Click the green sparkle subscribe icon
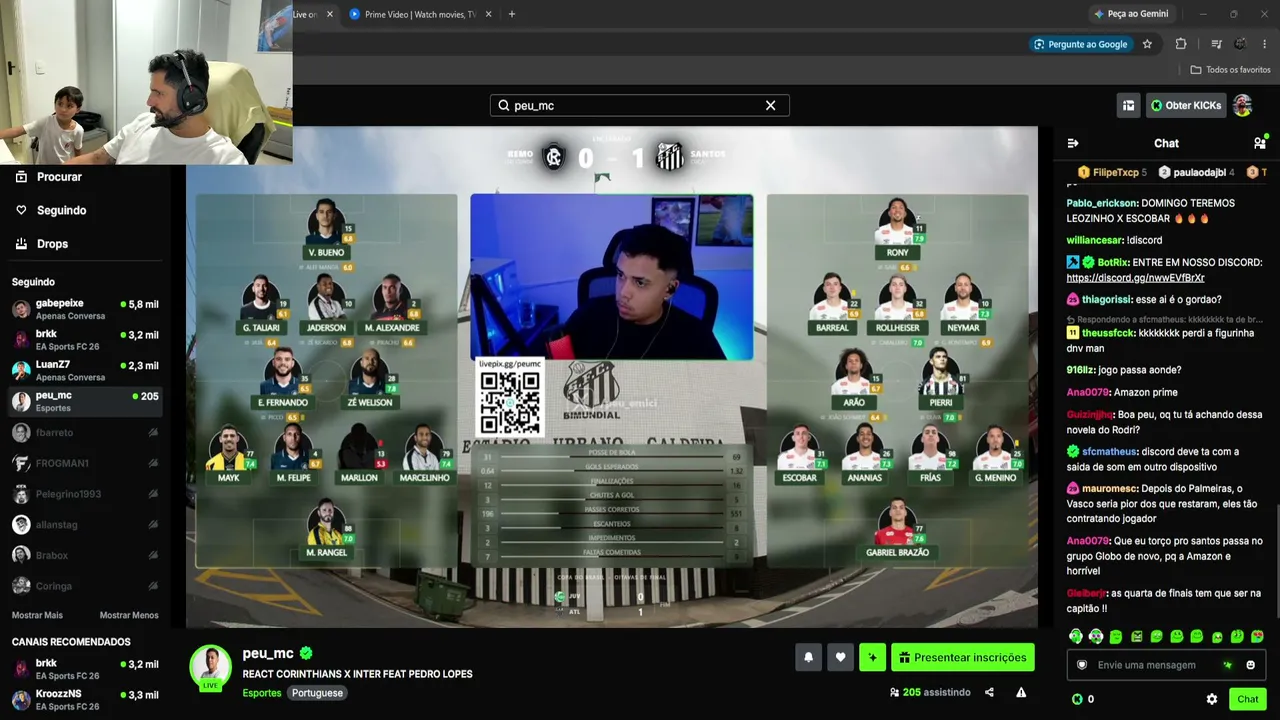This screenshot has height=720, width=1280. tap(872, 657)
